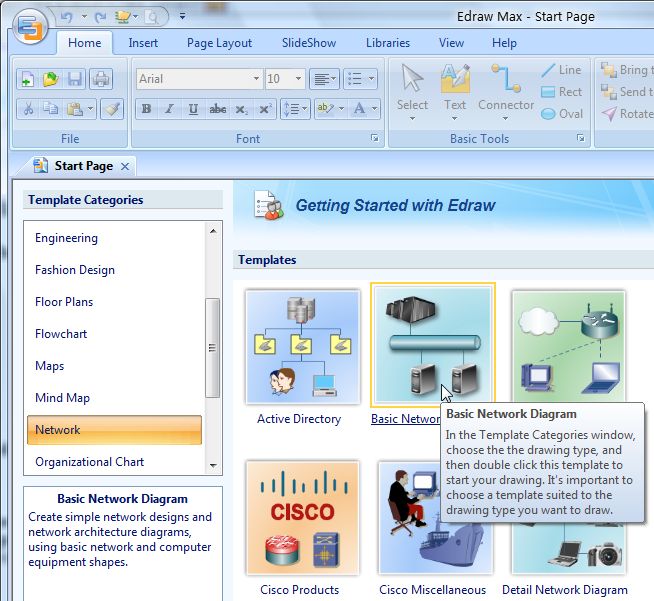Open the Cisco Products template thumbnail
654x601 pixels.
(x=303, y=518)
